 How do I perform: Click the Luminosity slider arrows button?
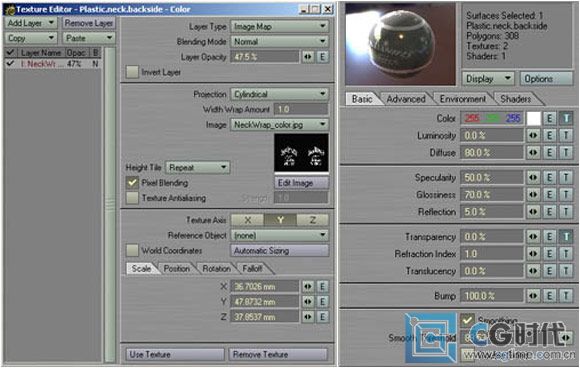[533, 135]
